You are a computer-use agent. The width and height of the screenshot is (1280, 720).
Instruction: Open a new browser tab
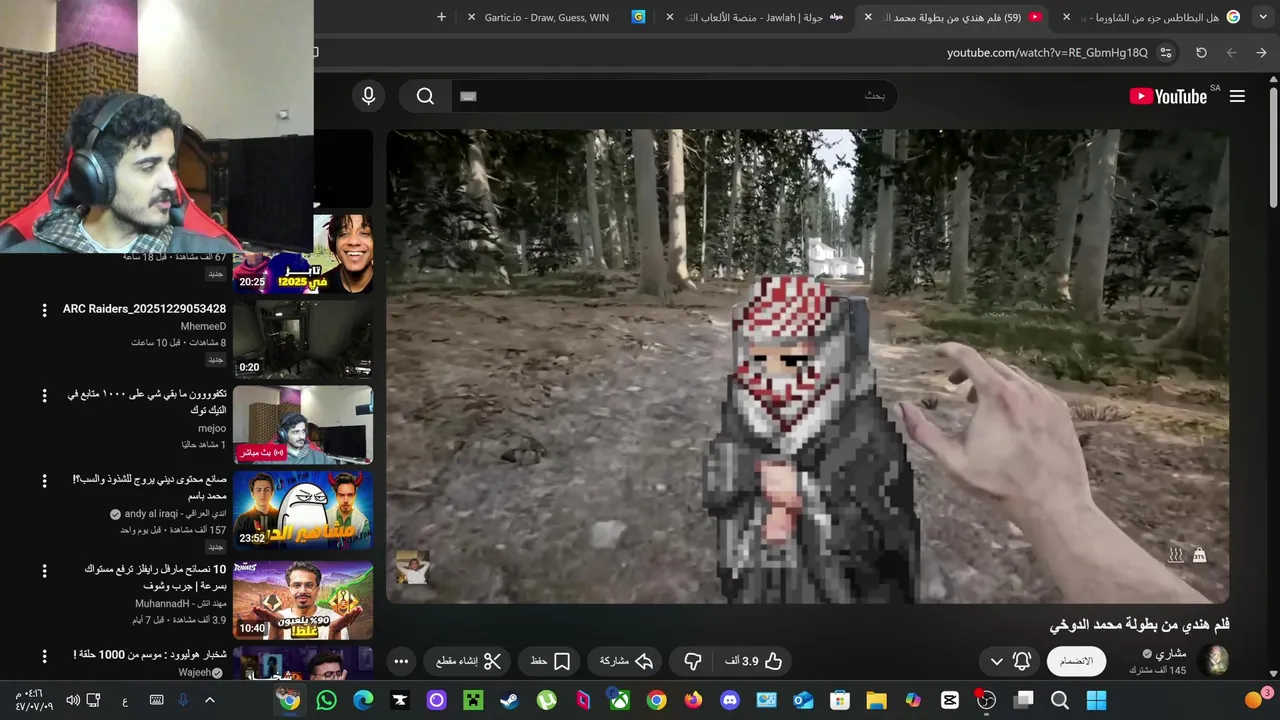click(441, 17)
